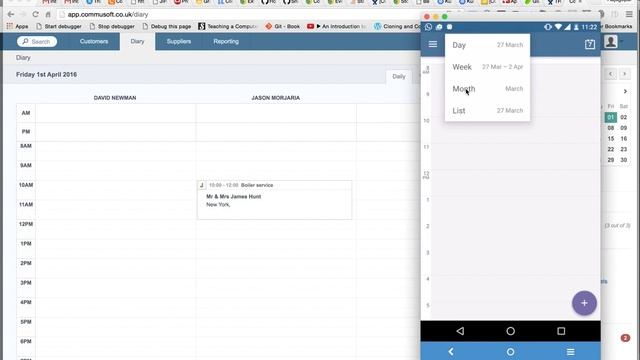Click the browser reload button
Viewport: 640px width, 360px height.
[36, 14]
